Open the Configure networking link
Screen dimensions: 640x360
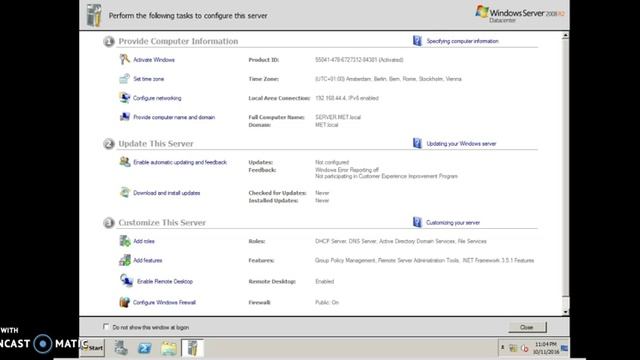pyautogui.click(x=157, y=98)
